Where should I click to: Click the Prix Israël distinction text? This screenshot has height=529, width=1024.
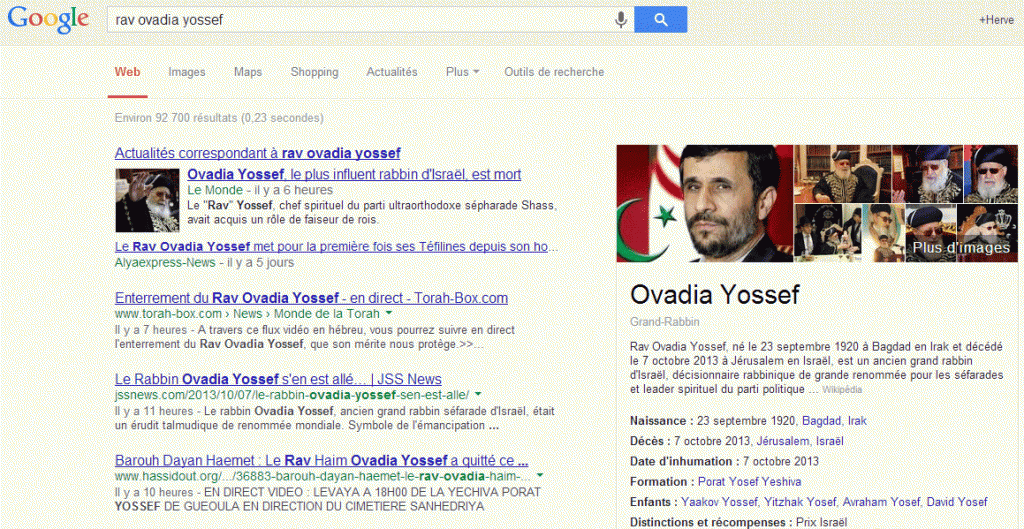[x=822, y=522]
